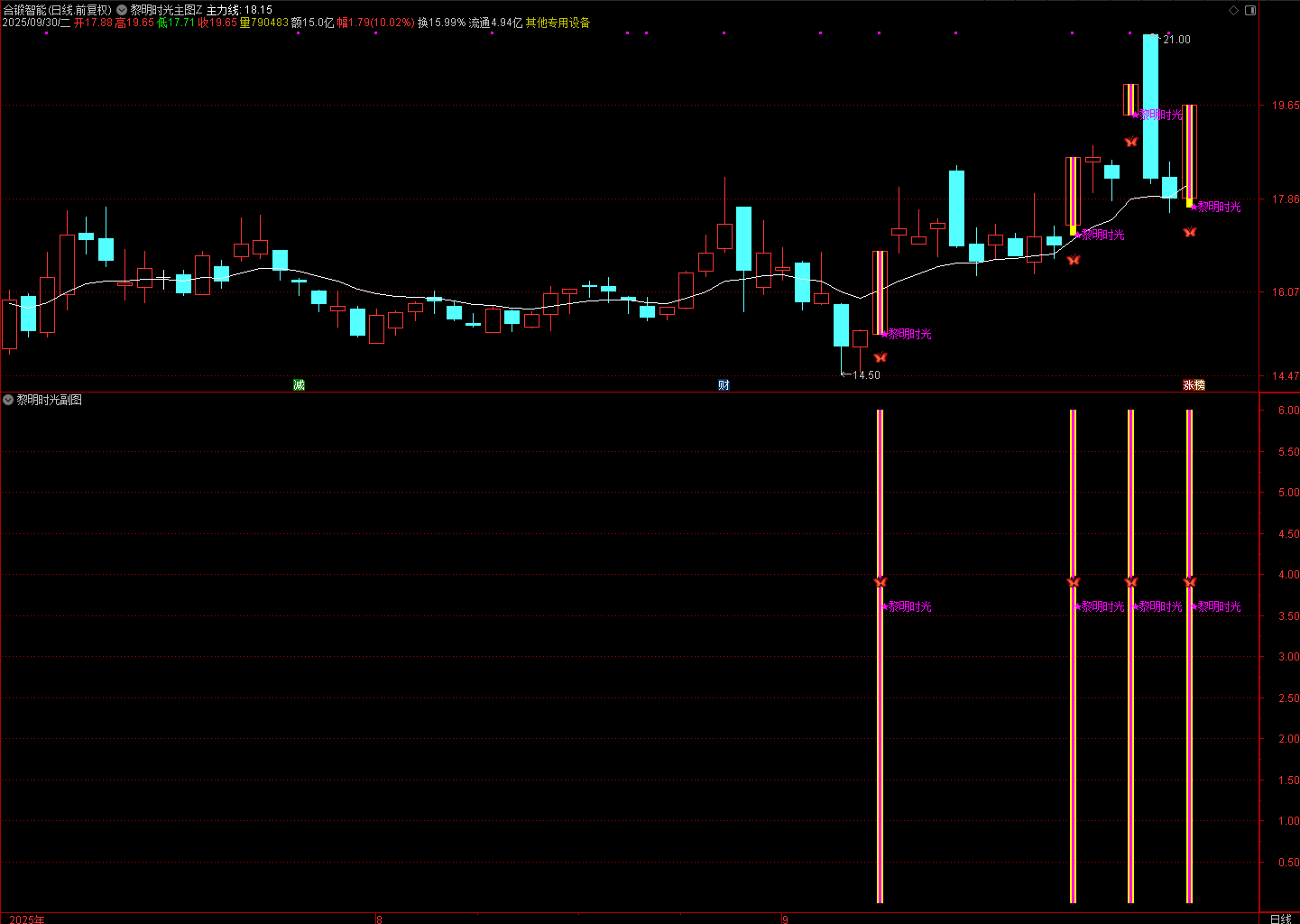This screenshot has height=924, width=1300.
Task: Click the 19.65 price axis label
Action: 1286,106
